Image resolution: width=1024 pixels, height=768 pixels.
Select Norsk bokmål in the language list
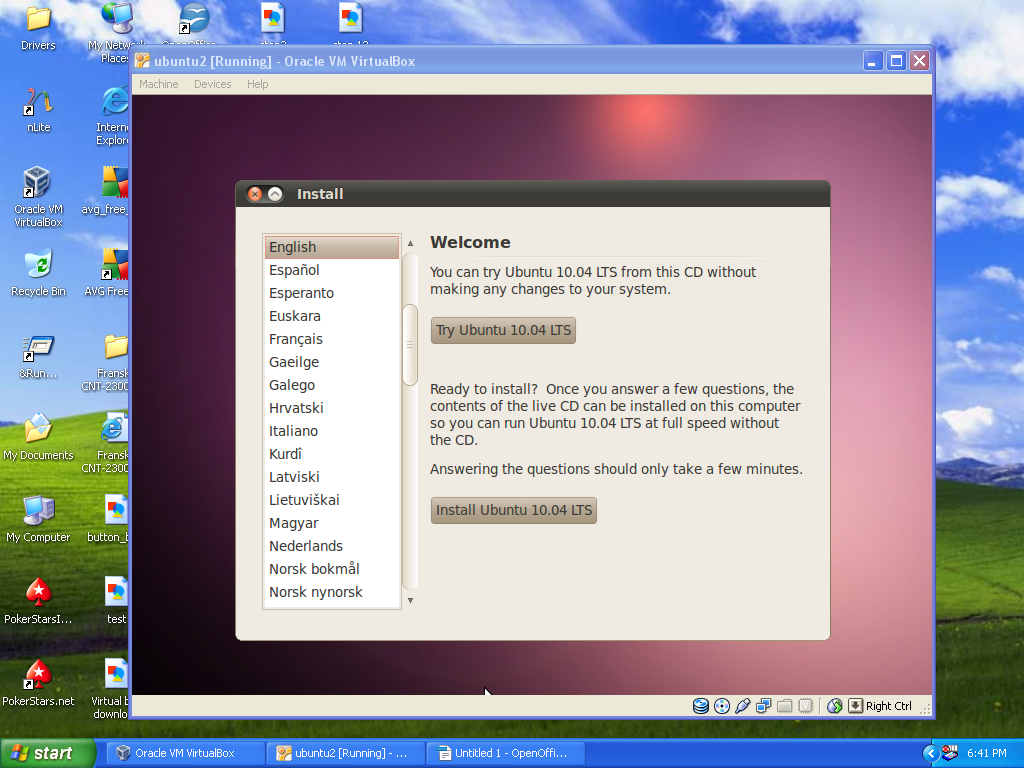(x=332, y=569)
